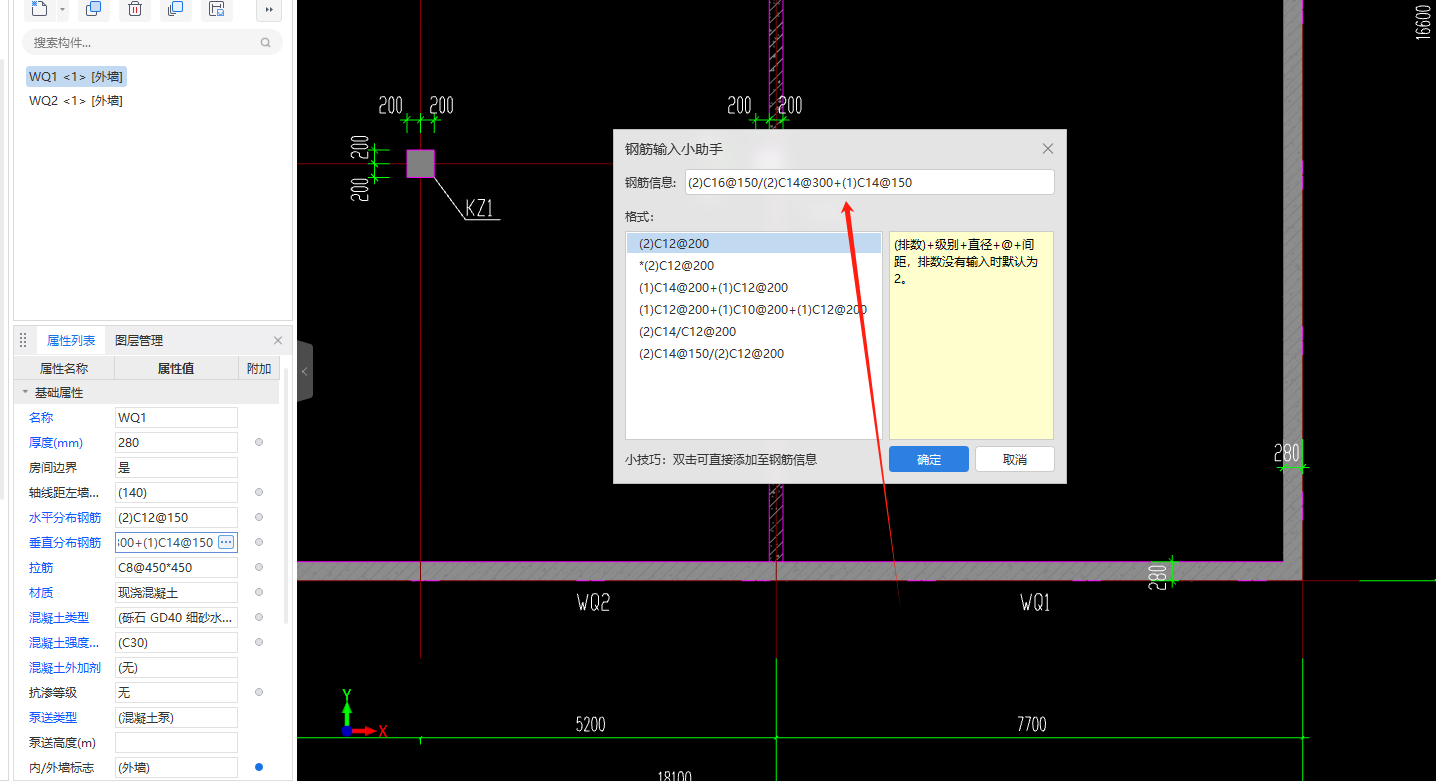The height and width of the screenshot is (782, 1436).
Task: Switch to 属性列表 tab
Action: [x=71, y=340]
